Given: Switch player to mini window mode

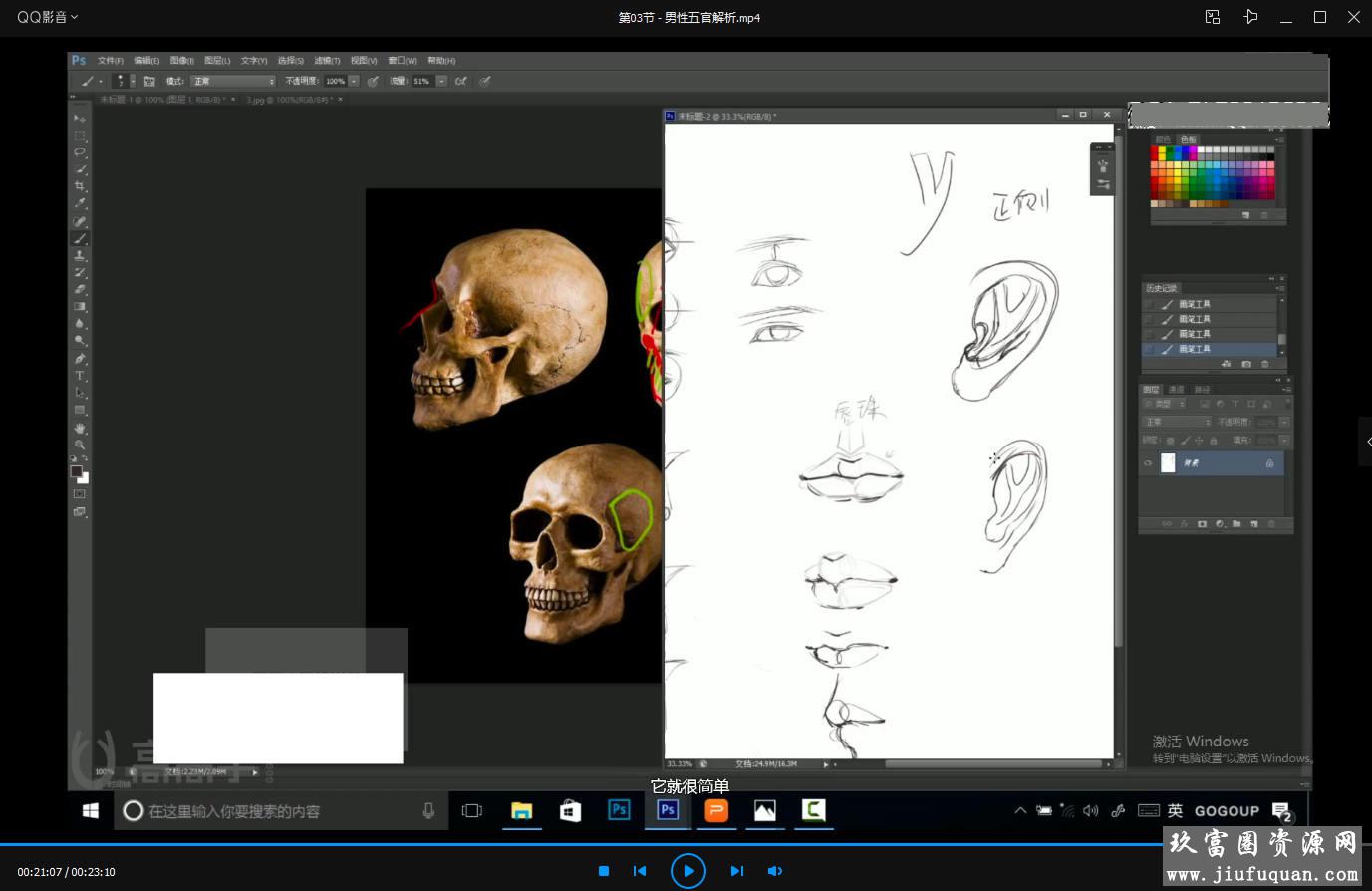Looking at the screenshot, I should [1212, 17].
